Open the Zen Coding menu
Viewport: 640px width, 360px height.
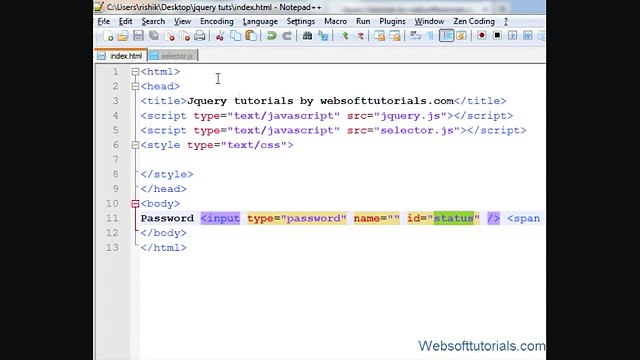tap(474, 21)
